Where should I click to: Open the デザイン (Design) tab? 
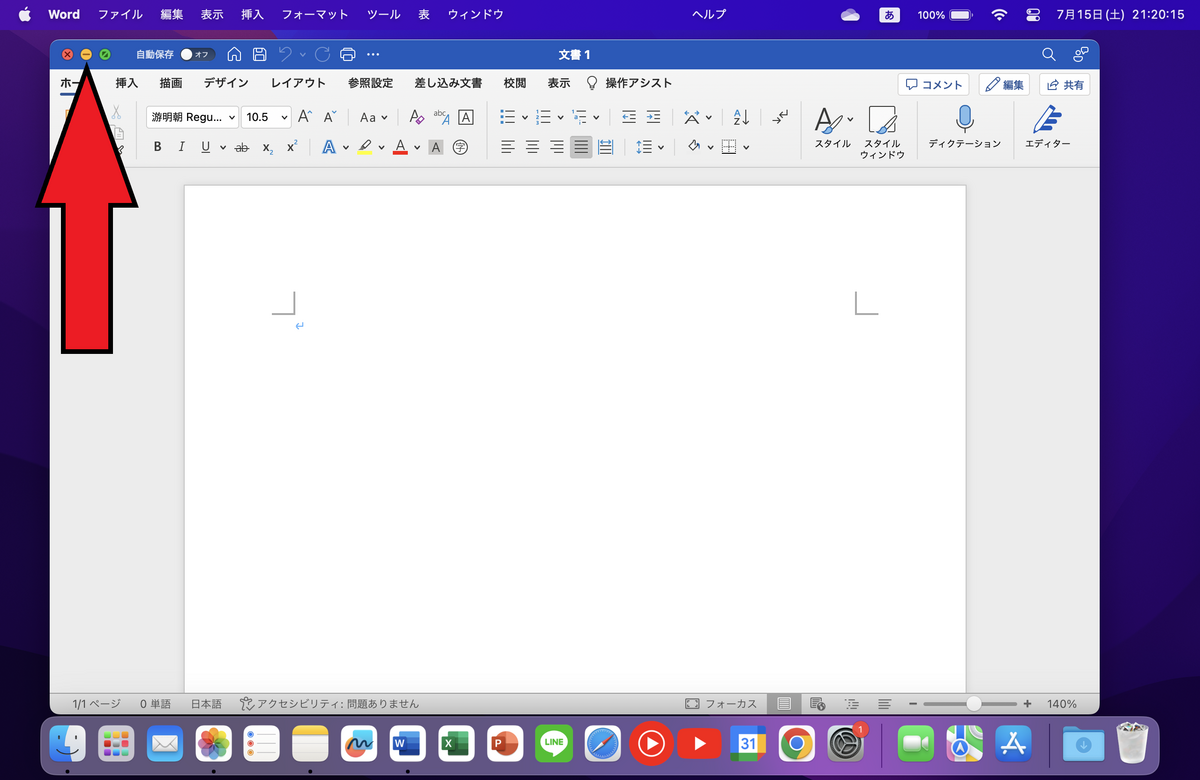tap(226, 84)
